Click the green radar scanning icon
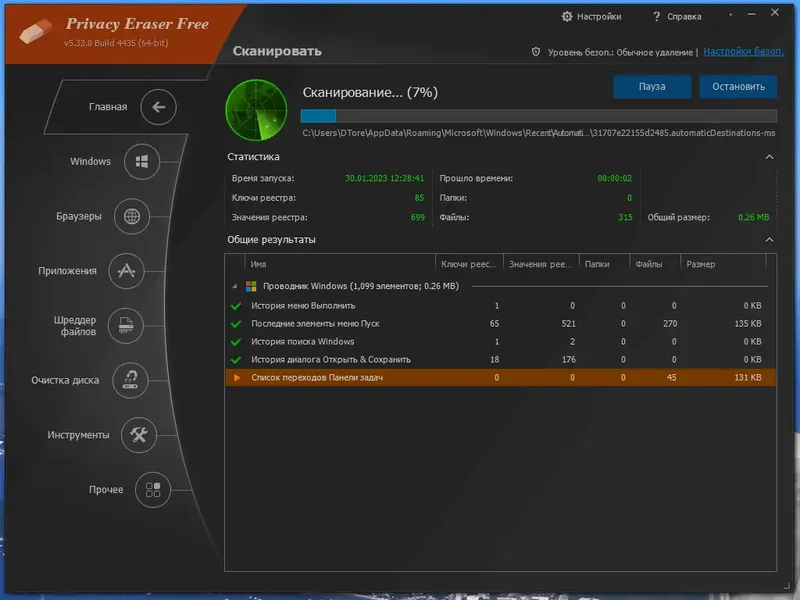This screenshot has height=600, width=800. [256, 110]
